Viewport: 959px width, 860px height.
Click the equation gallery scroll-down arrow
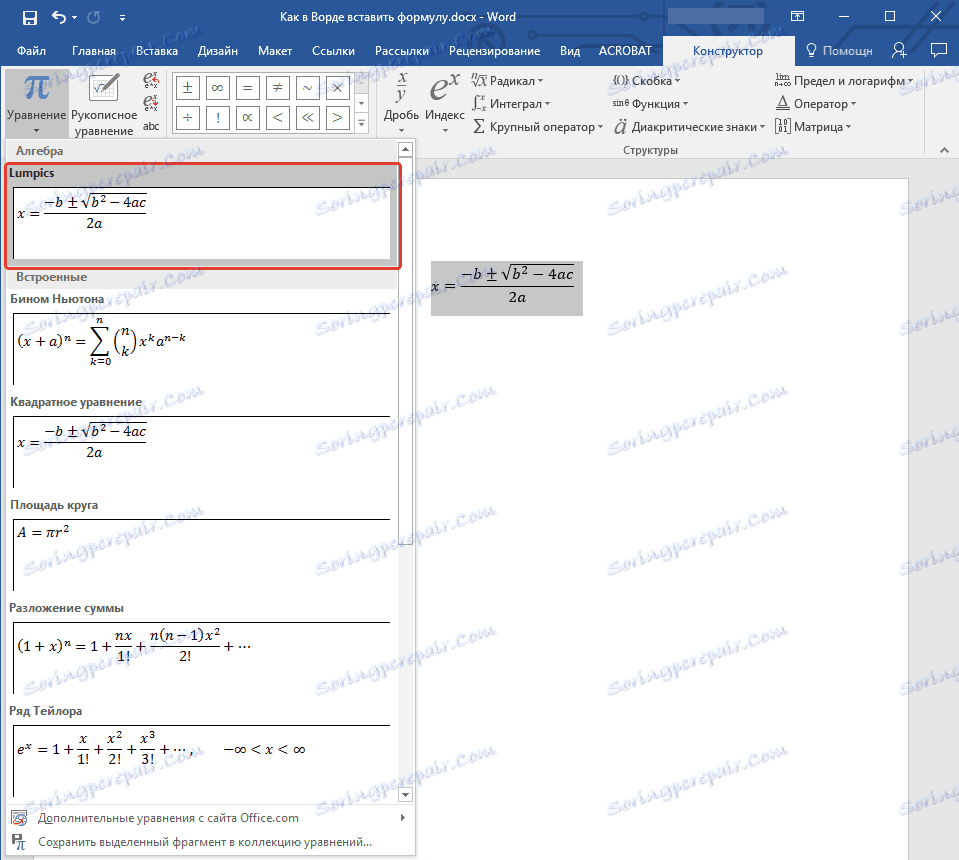click(x=405, y=795)
